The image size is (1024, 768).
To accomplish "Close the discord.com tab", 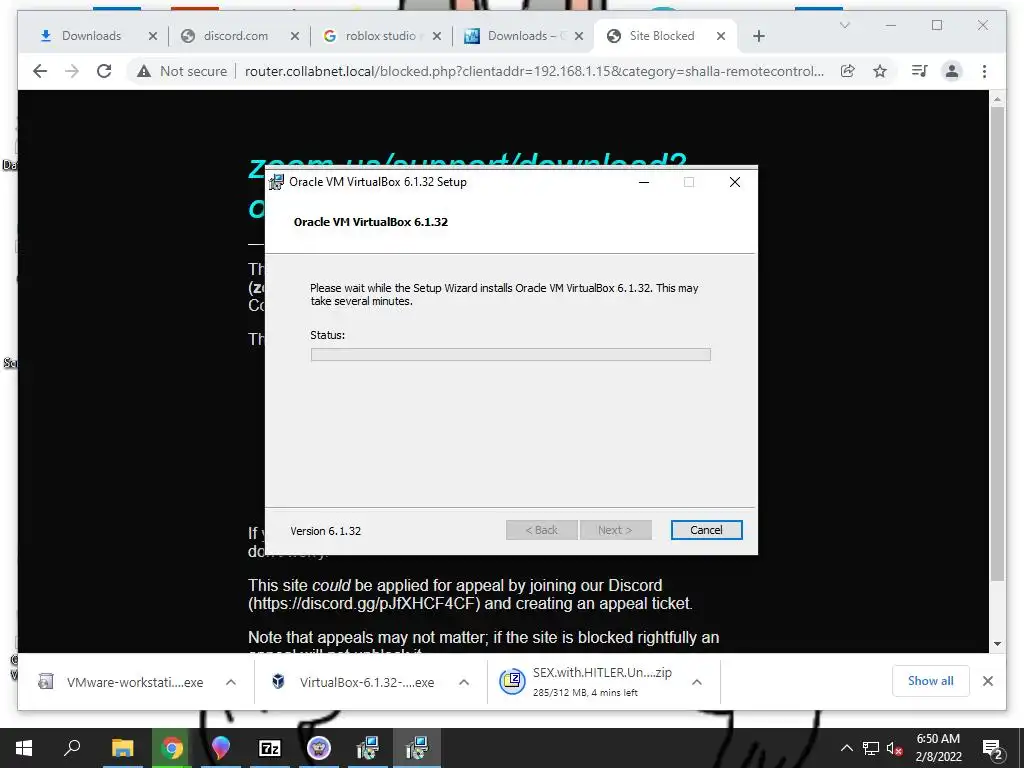I will point(295,36).
